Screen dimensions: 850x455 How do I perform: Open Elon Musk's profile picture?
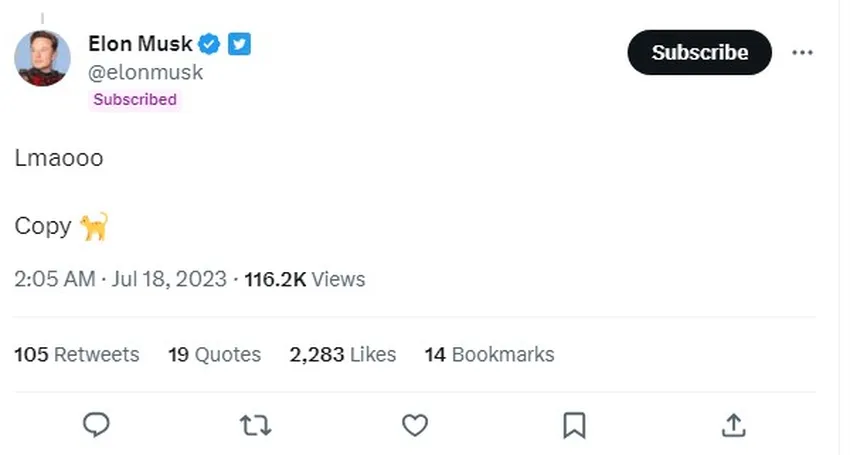click(x=42, y=58)
